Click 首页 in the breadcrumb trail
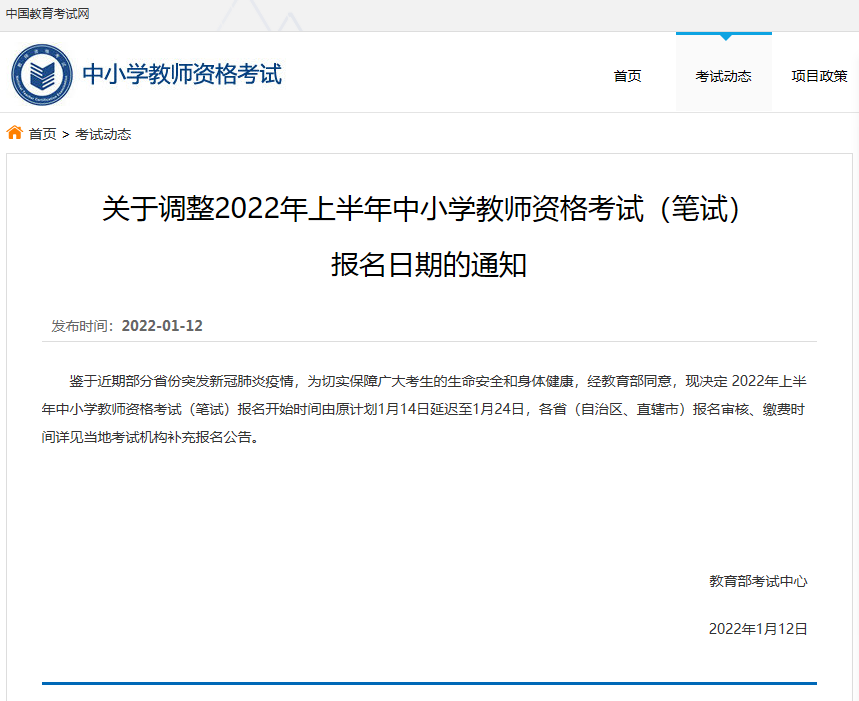 [42, 134]
